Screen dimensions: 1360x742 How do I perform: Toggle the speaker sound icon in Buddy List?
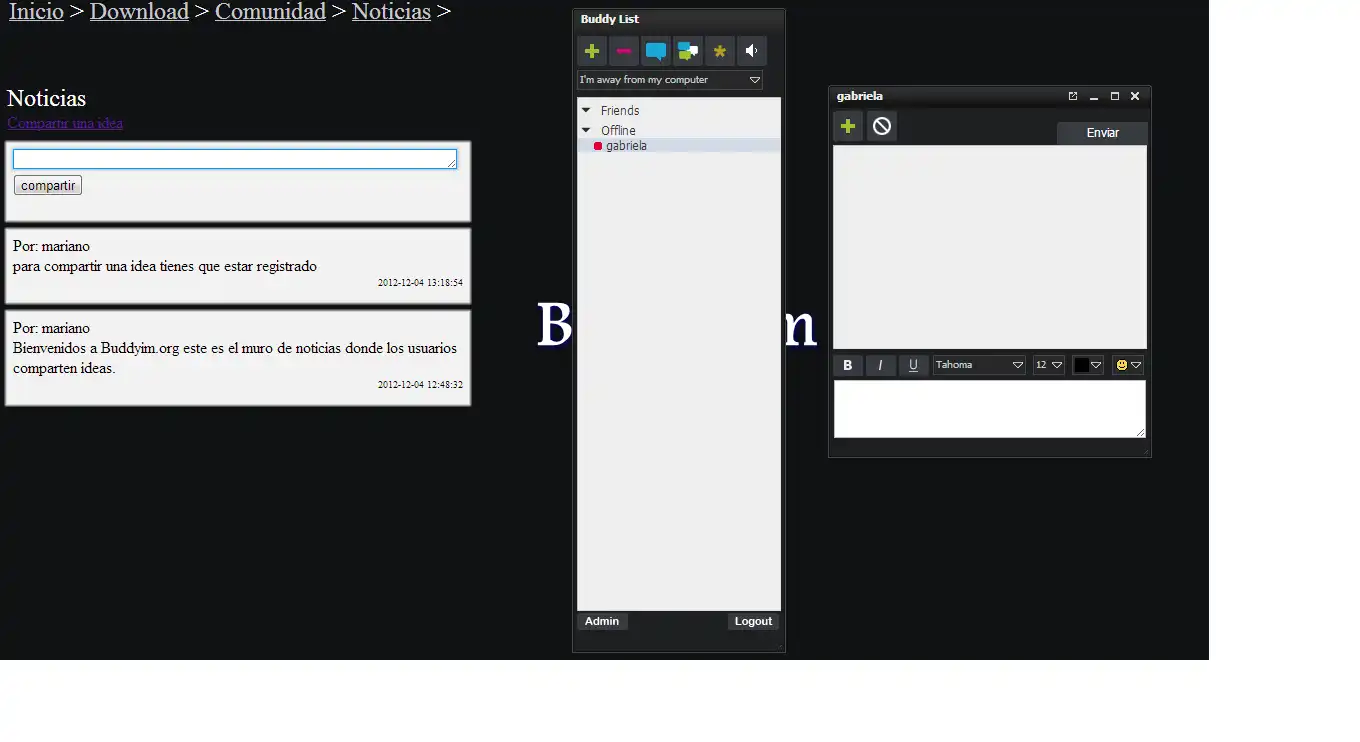click(x=752, y=51)
